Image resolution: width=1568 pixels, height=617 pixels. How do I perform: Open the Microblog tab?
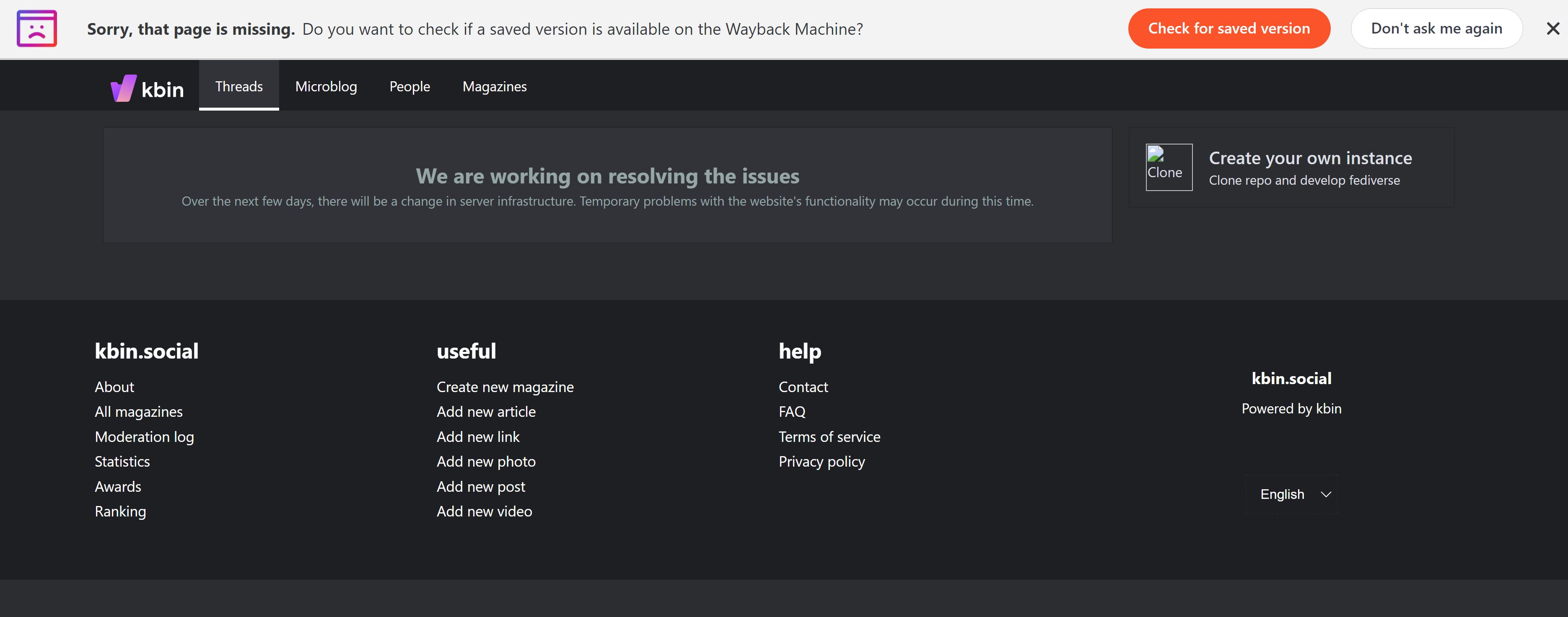pos(326,86)
